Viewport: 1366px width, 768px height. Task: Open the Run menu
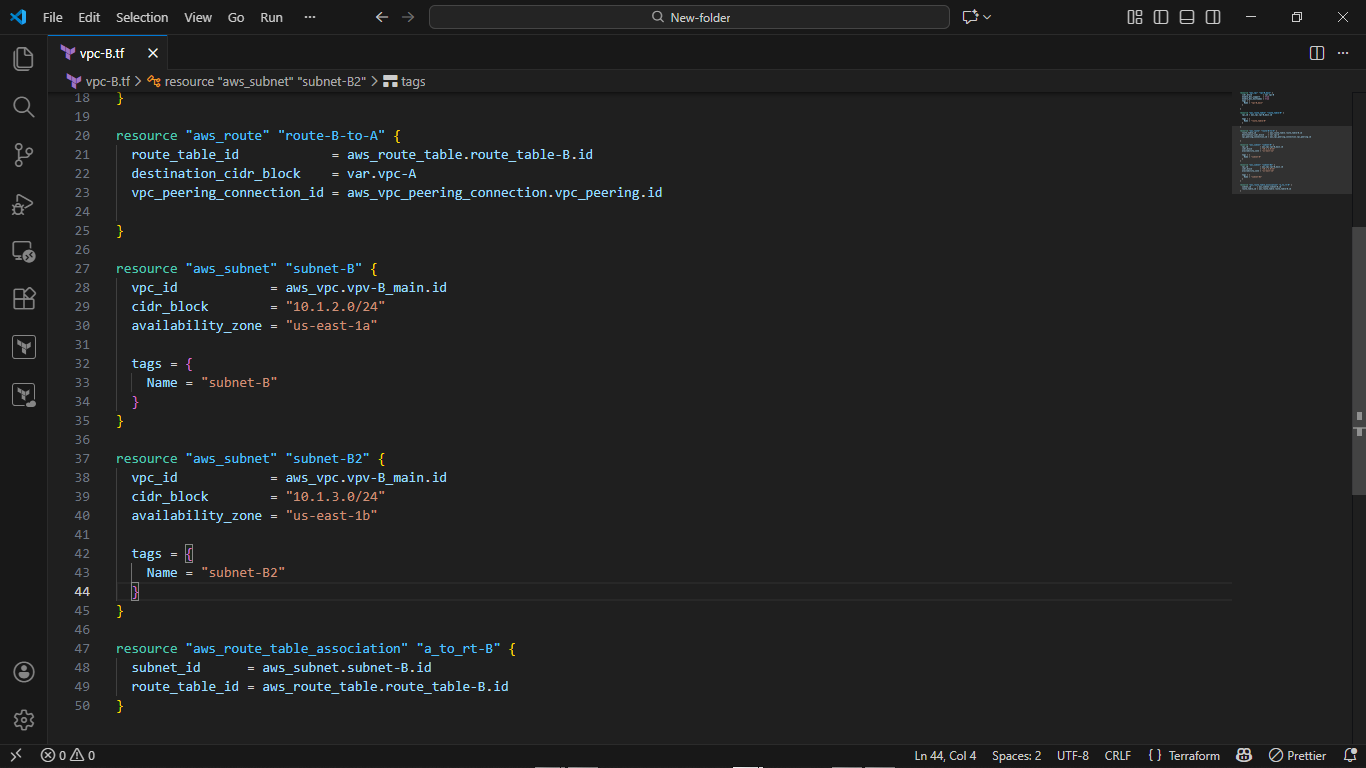point(271,17)
